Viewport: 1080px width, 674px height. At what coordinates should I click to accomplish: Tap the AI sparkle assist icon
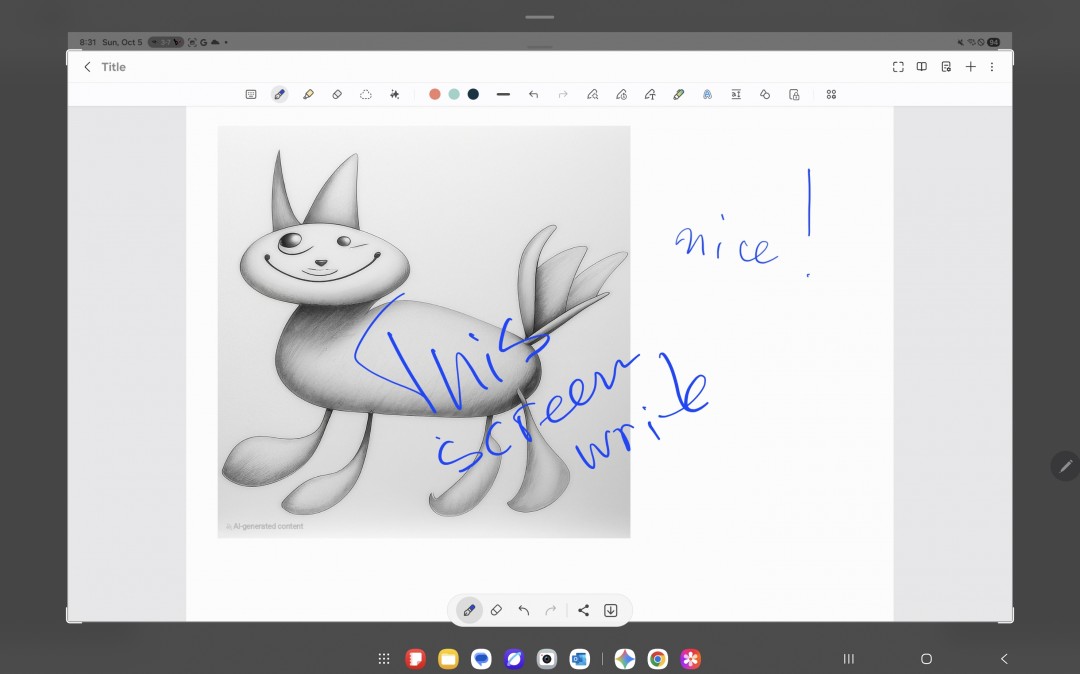click(x=395, y=94)
